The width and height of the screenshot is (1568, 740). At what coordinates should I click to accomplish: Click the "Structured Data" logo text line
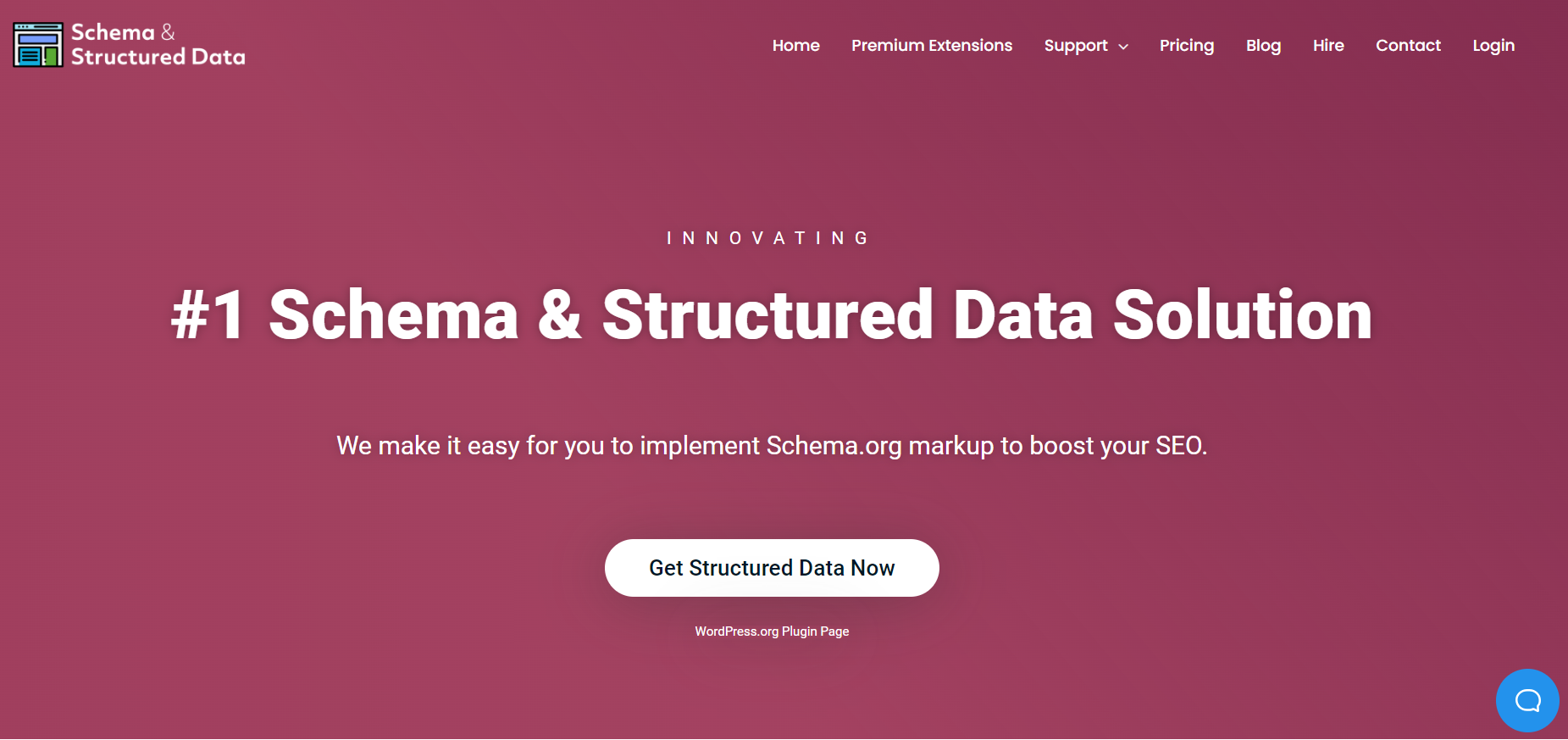click(158, 57)
